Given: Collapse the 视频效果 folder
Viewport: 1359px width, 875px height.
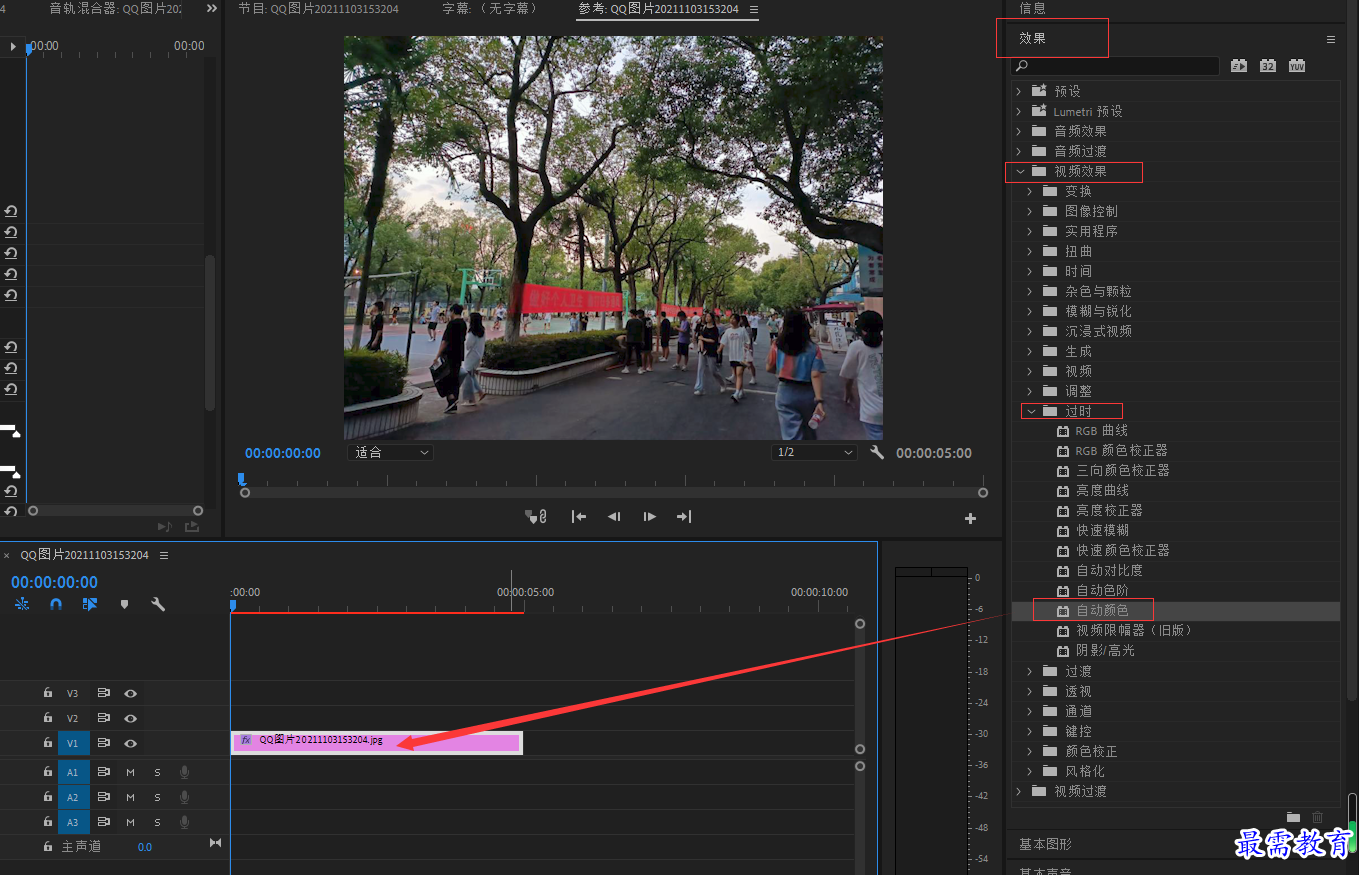Looking at the screenshot, I should coord(1020,171).
